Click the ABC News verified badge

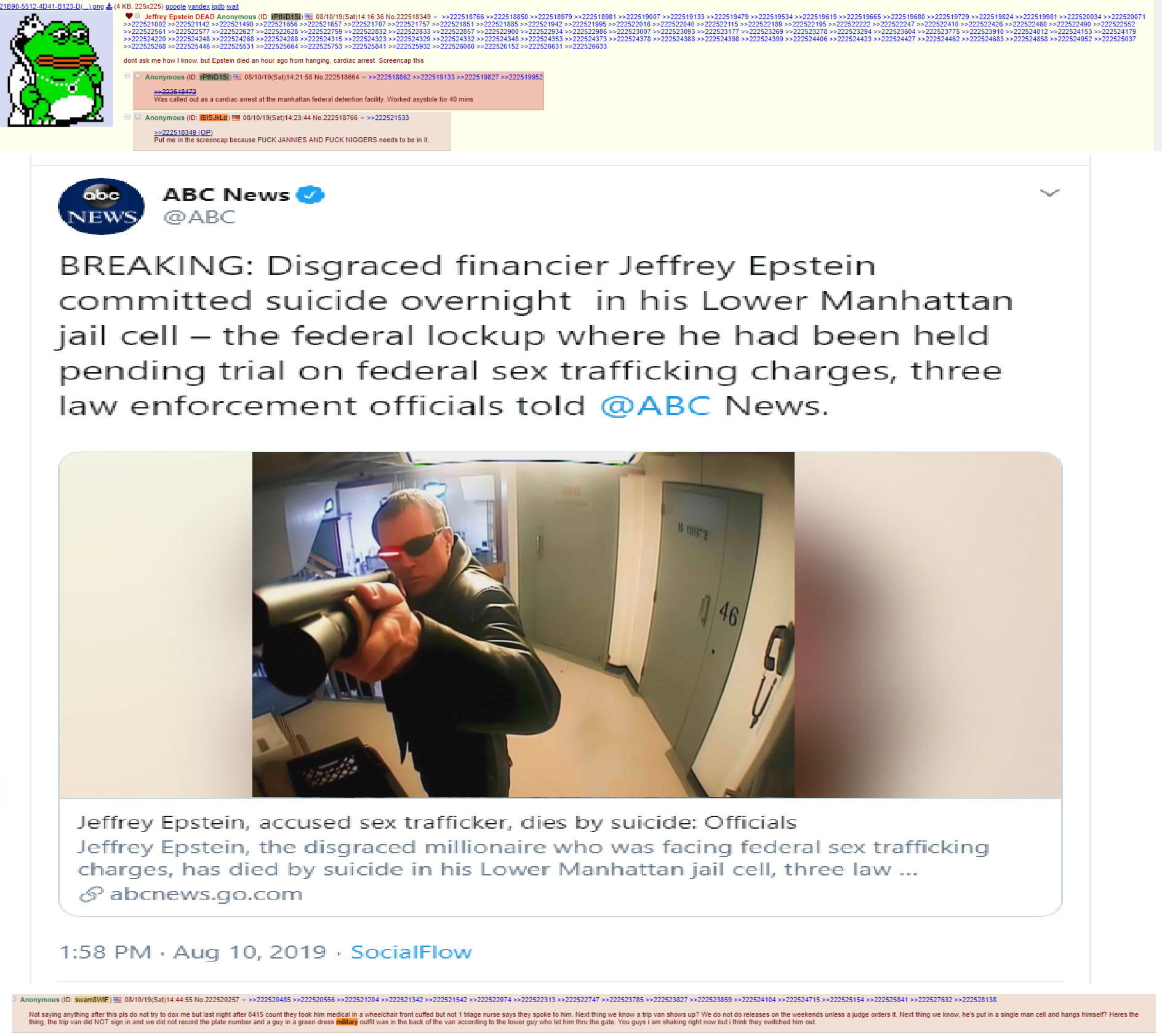click(x=310, y=195)
